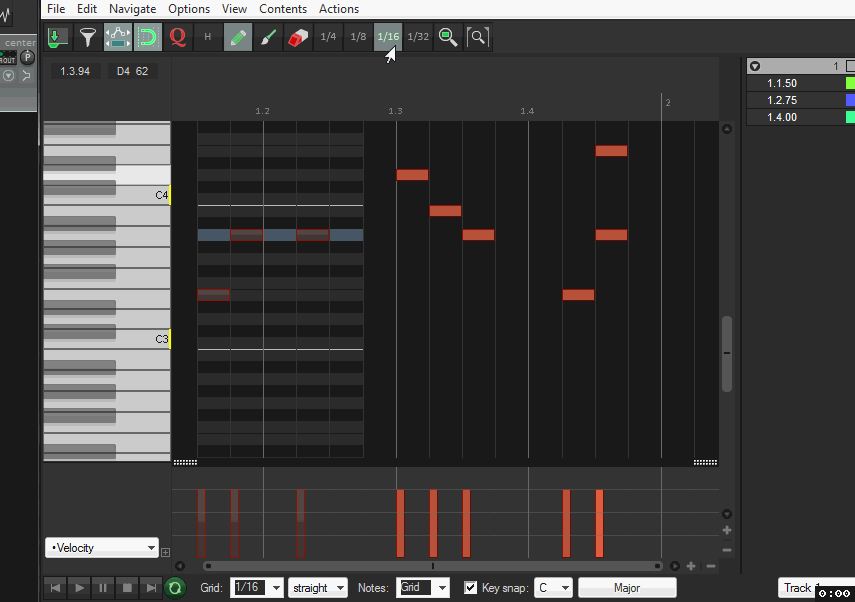Select the paint brush tool
The width and height of the screenshot is (855, 602).
[x=268, y=37]
